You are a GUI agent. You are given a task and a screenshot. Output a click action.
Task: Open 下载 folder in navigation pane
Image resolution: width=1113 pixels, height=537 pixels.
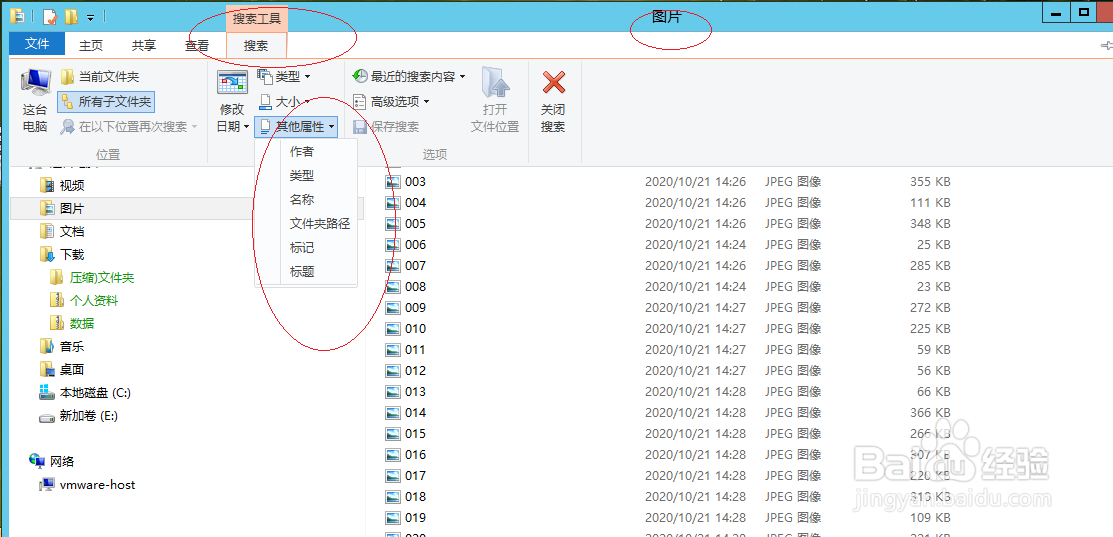[63, 254]
